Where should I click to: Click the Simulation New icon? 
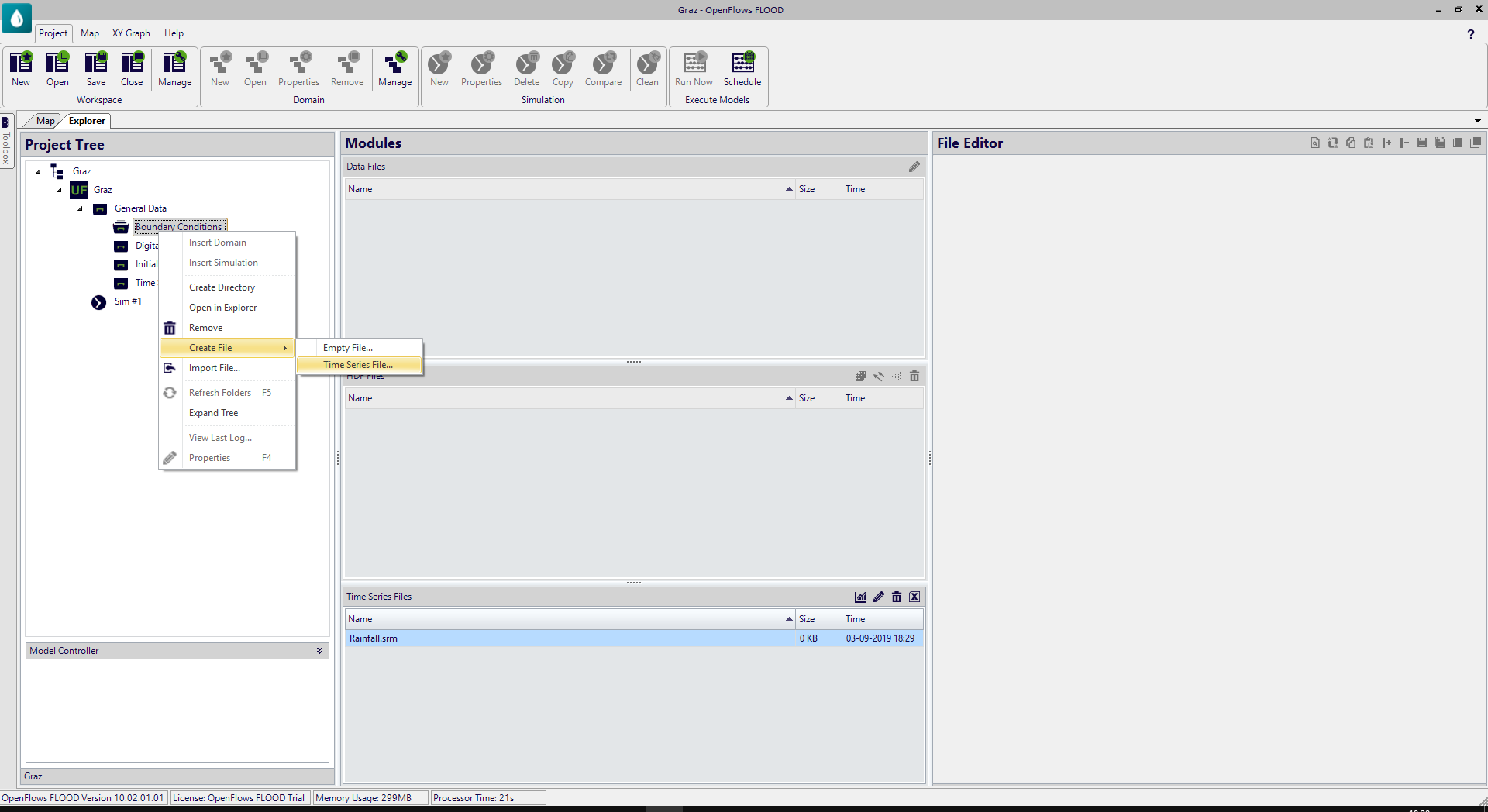pos(439,69)
